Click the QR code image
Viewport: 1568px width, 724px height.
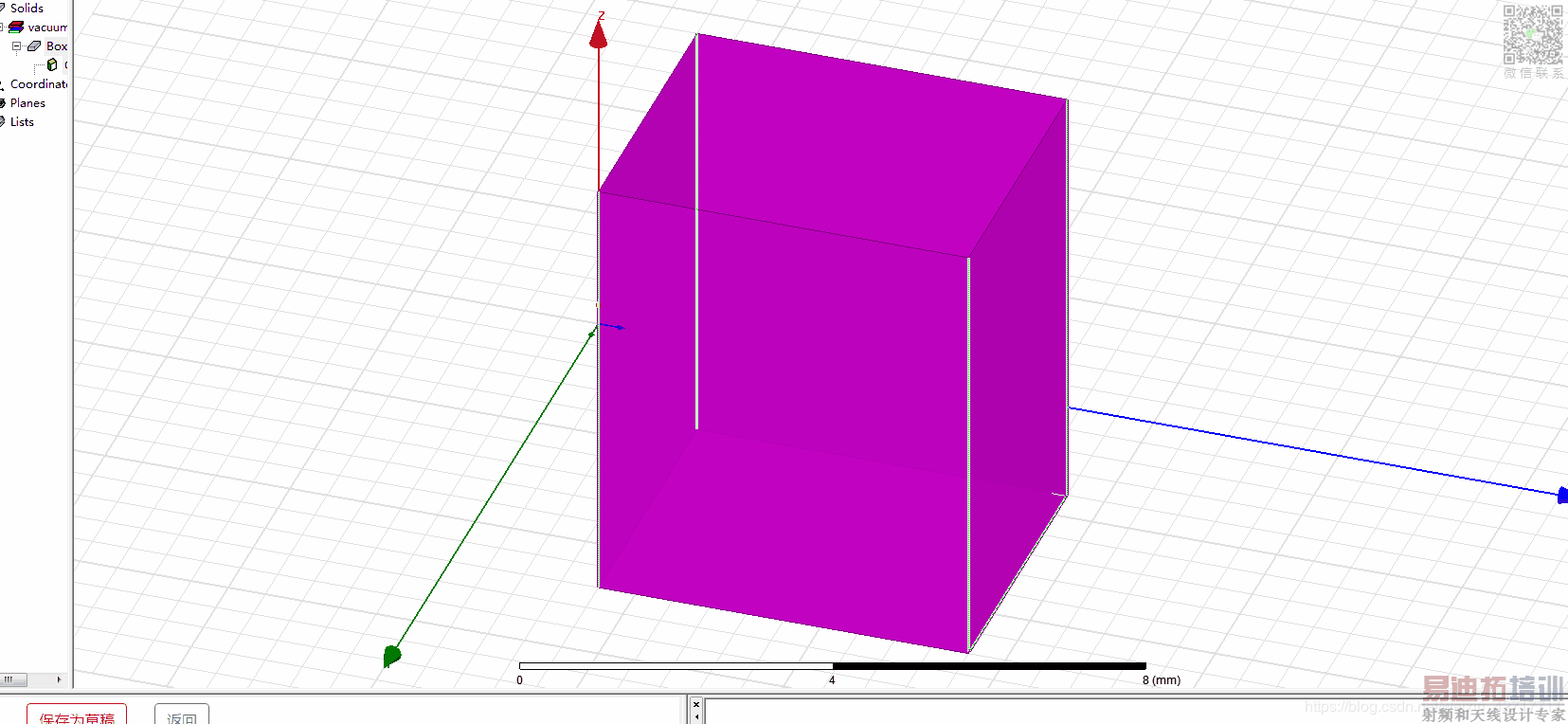(x=1533, y=34)
